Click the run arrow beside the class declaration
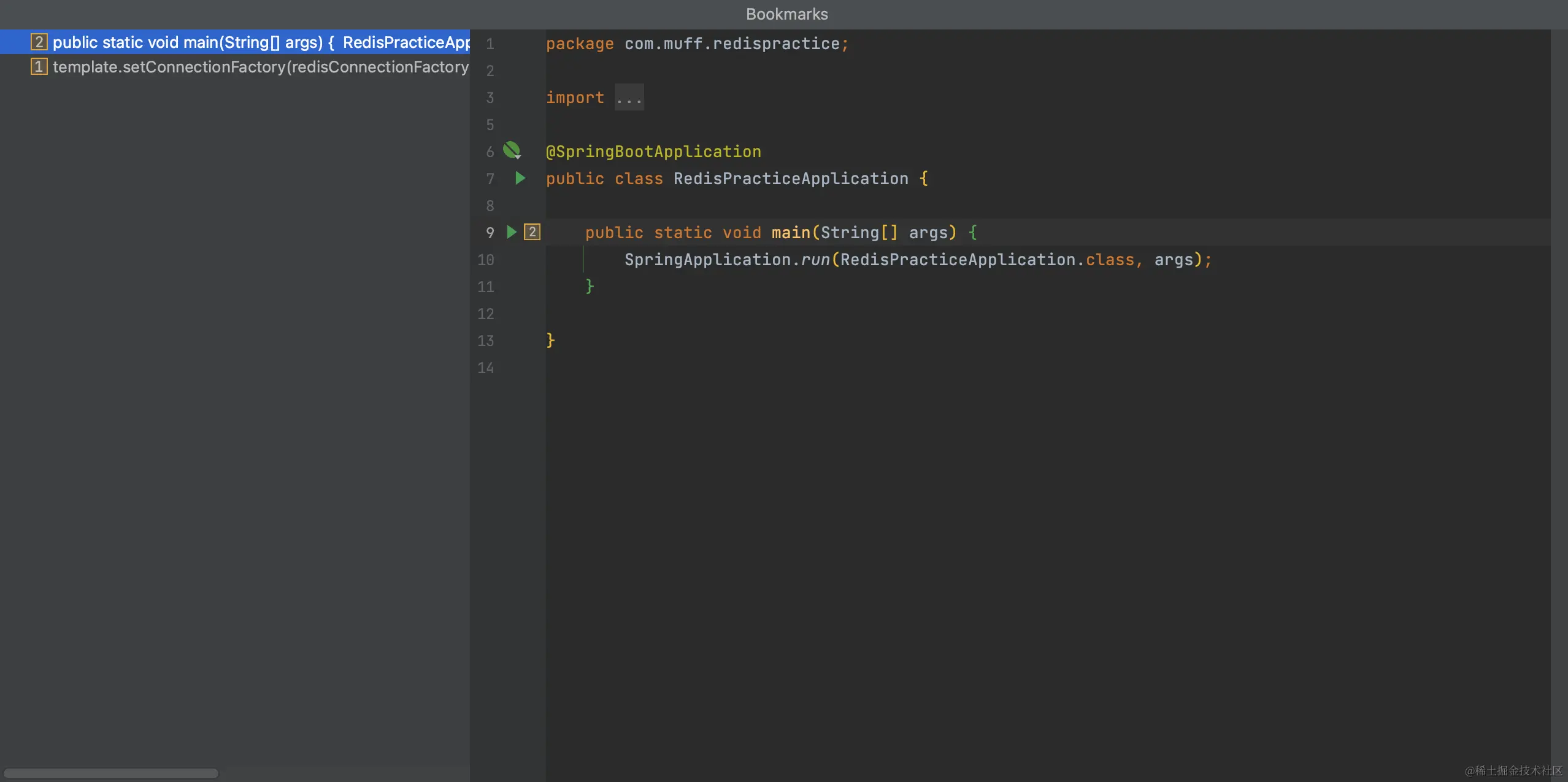Screen dimensions: 1568x782 tap(520, 178)
